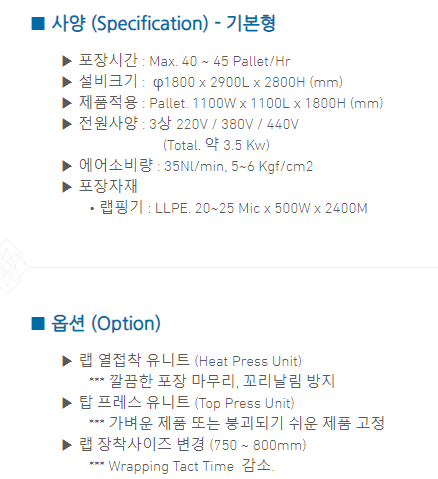Screen dimensions: 438x479
Task: Click the triangle bullet before 탑 프레스 유니트
Action: [x=67, y=403]
